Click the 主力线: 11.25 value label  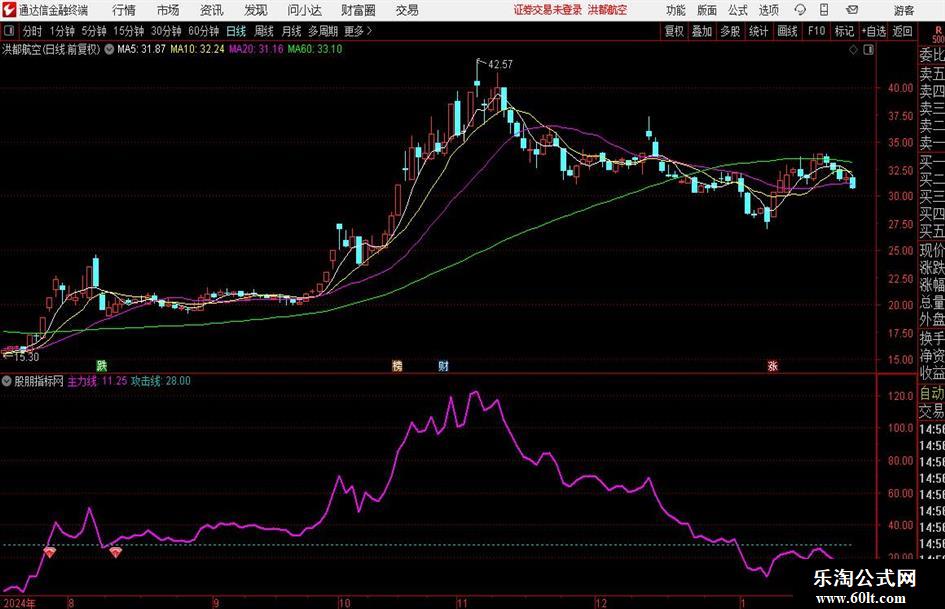click(x=98, y=381)
